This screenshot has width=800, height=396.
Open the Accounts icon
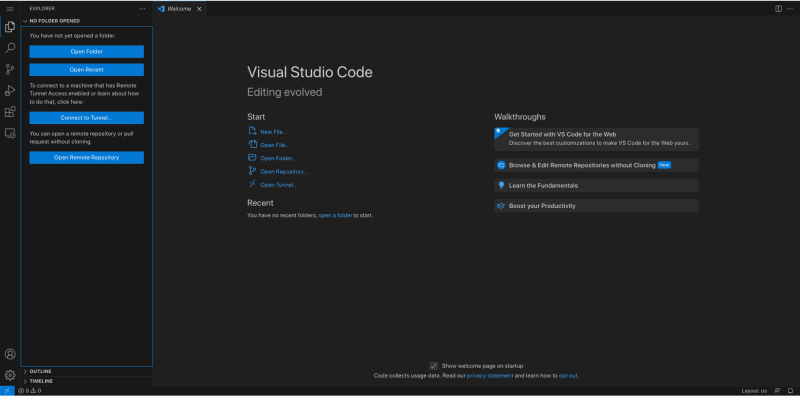point(10,354)
